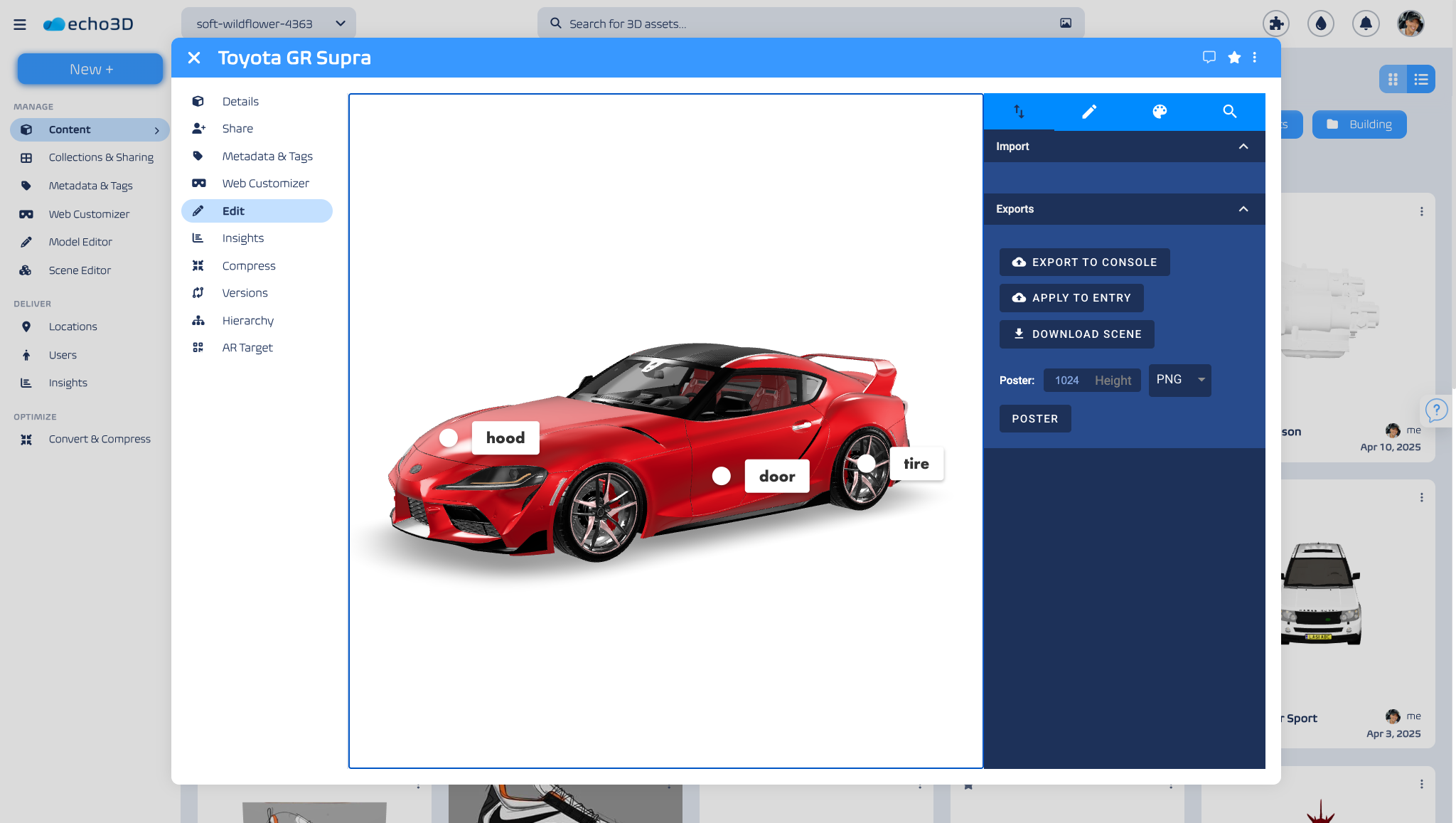1456x823 pixels.
Task: Close the Toyota GR Supra panel
Action: (x=194, y=58)
